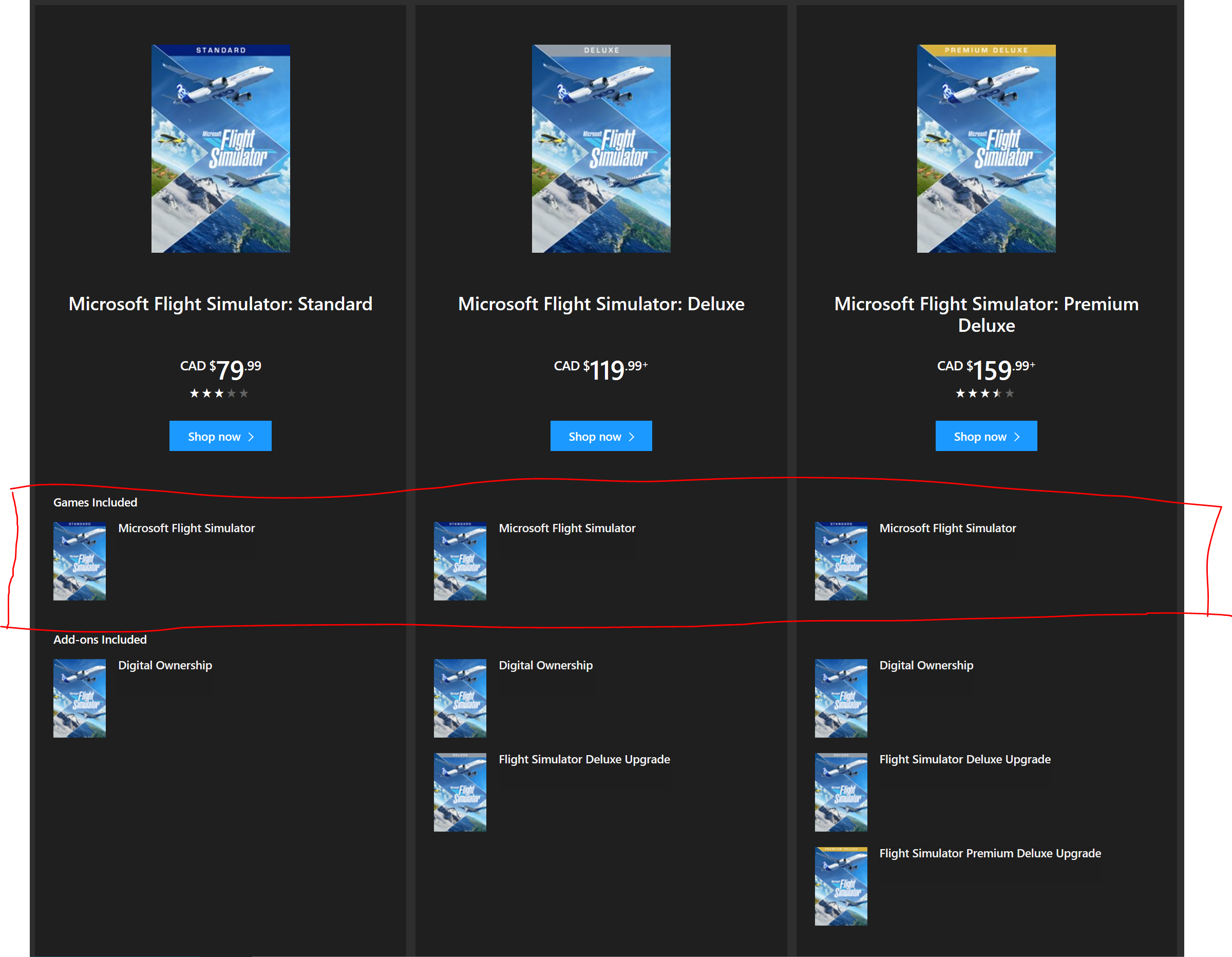Image resolution: width=1232 pixels, height=957 pixels.
Task: Click Premium Deluxe column's included game thumbnail
Action: pos(841,561)
